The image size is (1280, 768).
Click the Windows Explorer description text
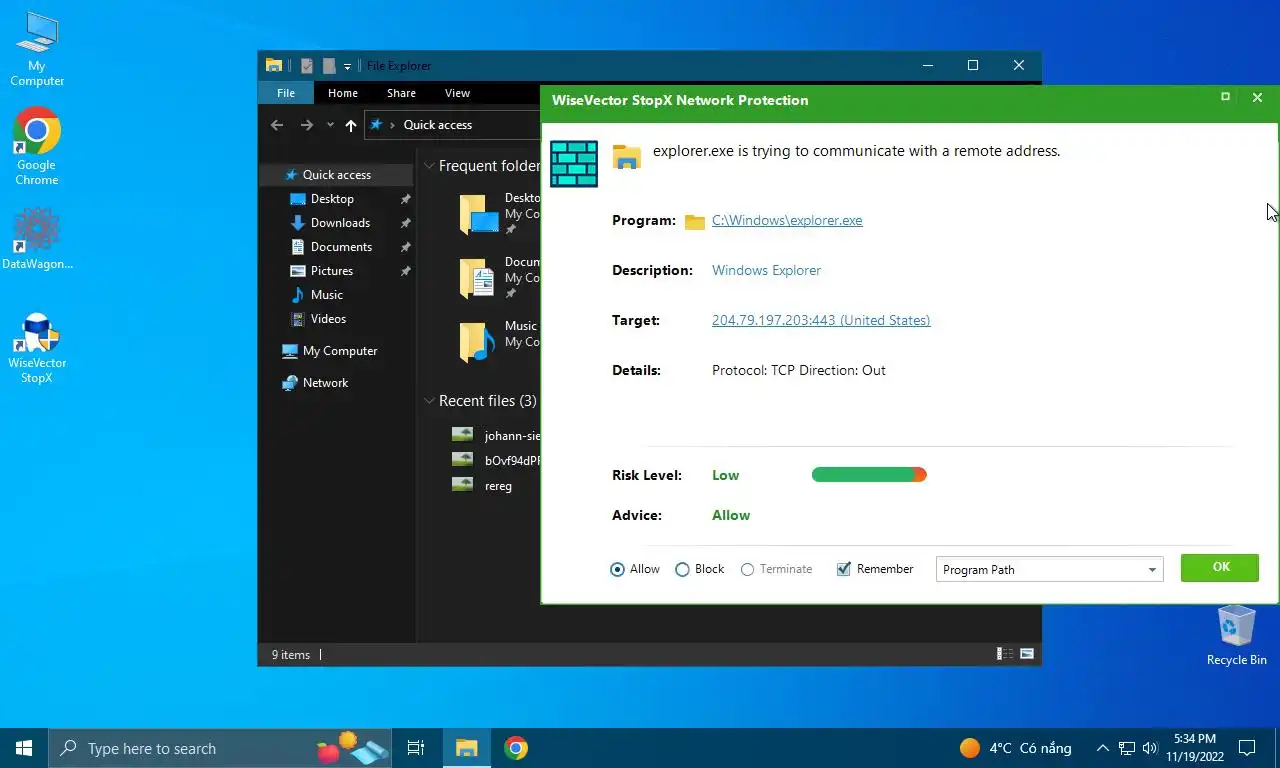766,270
